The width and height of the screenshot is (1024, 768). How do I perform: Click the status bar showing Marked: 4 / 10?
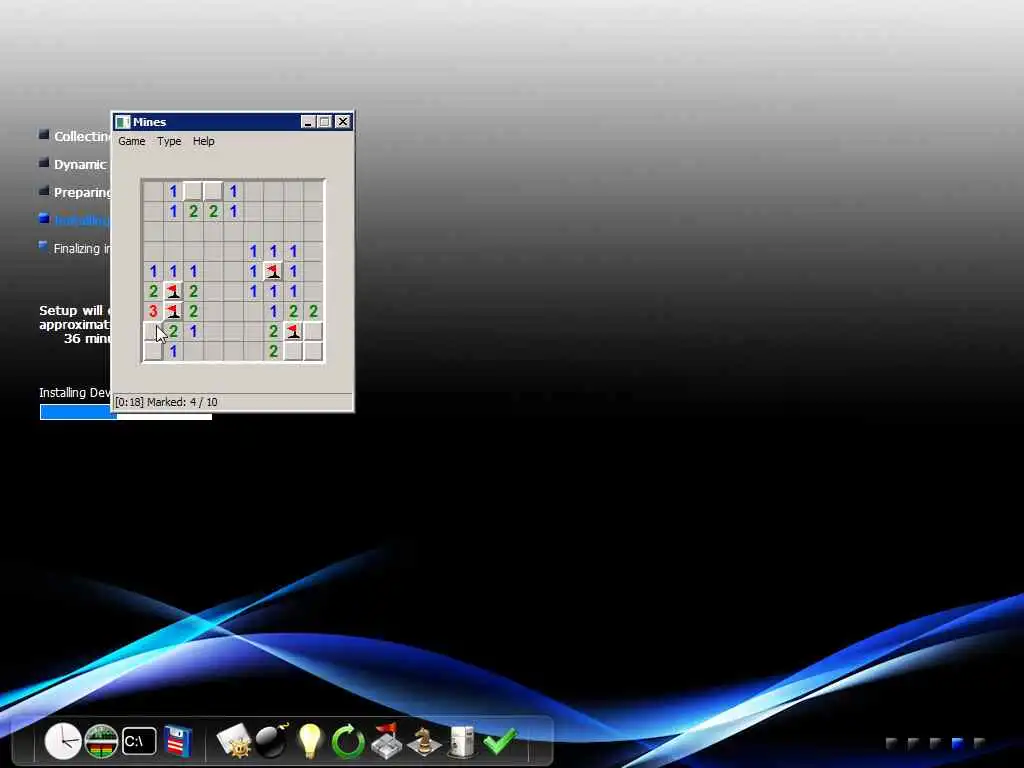tap(232, 402)
